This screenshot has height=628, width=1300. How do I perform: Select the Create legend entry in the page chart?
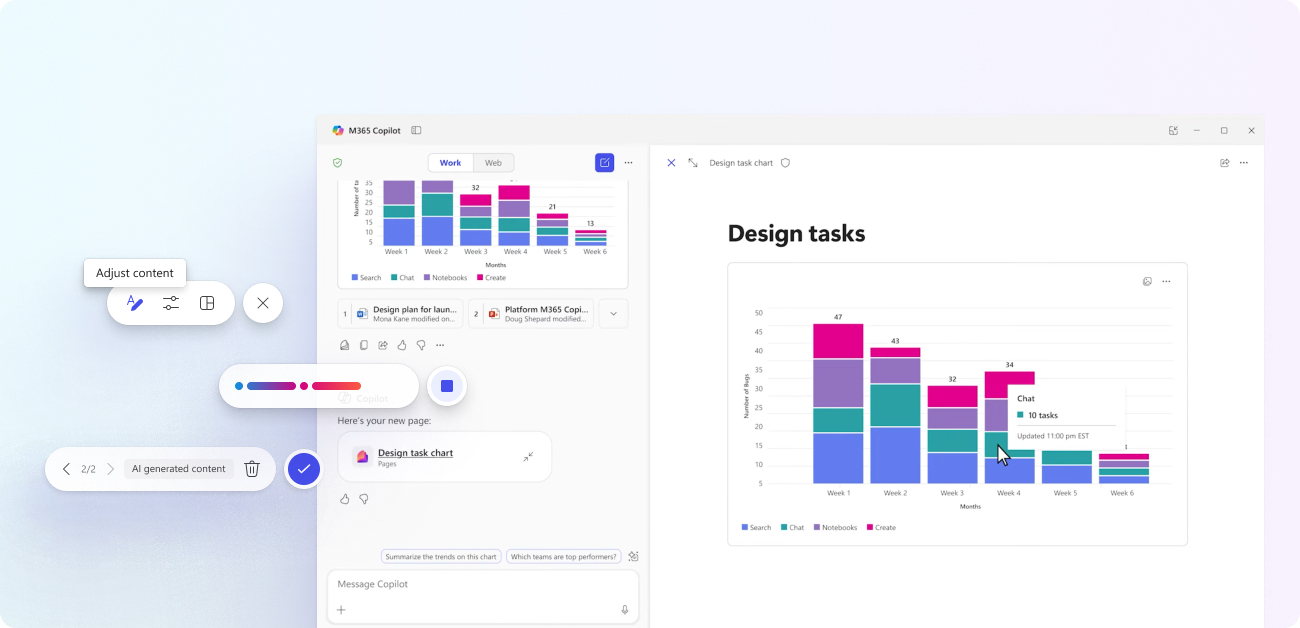point(881,527)
